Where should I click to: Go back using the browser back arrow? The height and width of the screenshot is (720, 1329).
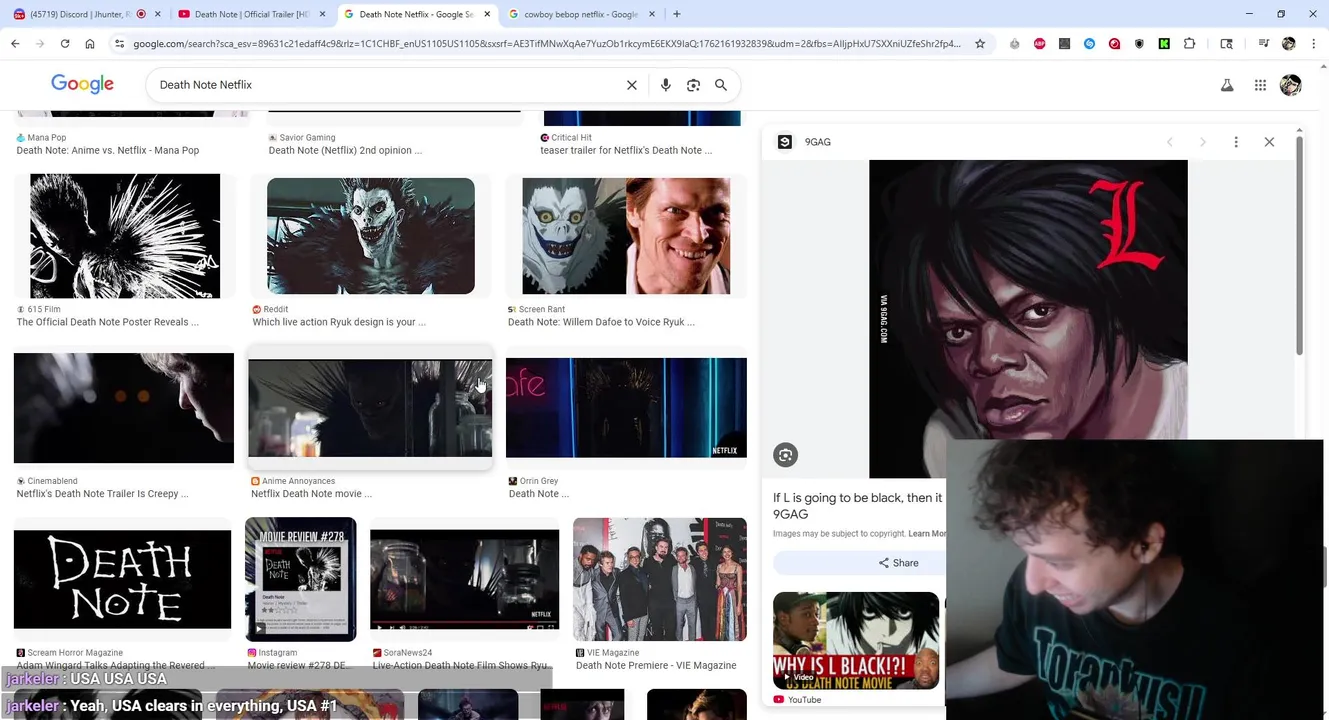pos(15,44)
